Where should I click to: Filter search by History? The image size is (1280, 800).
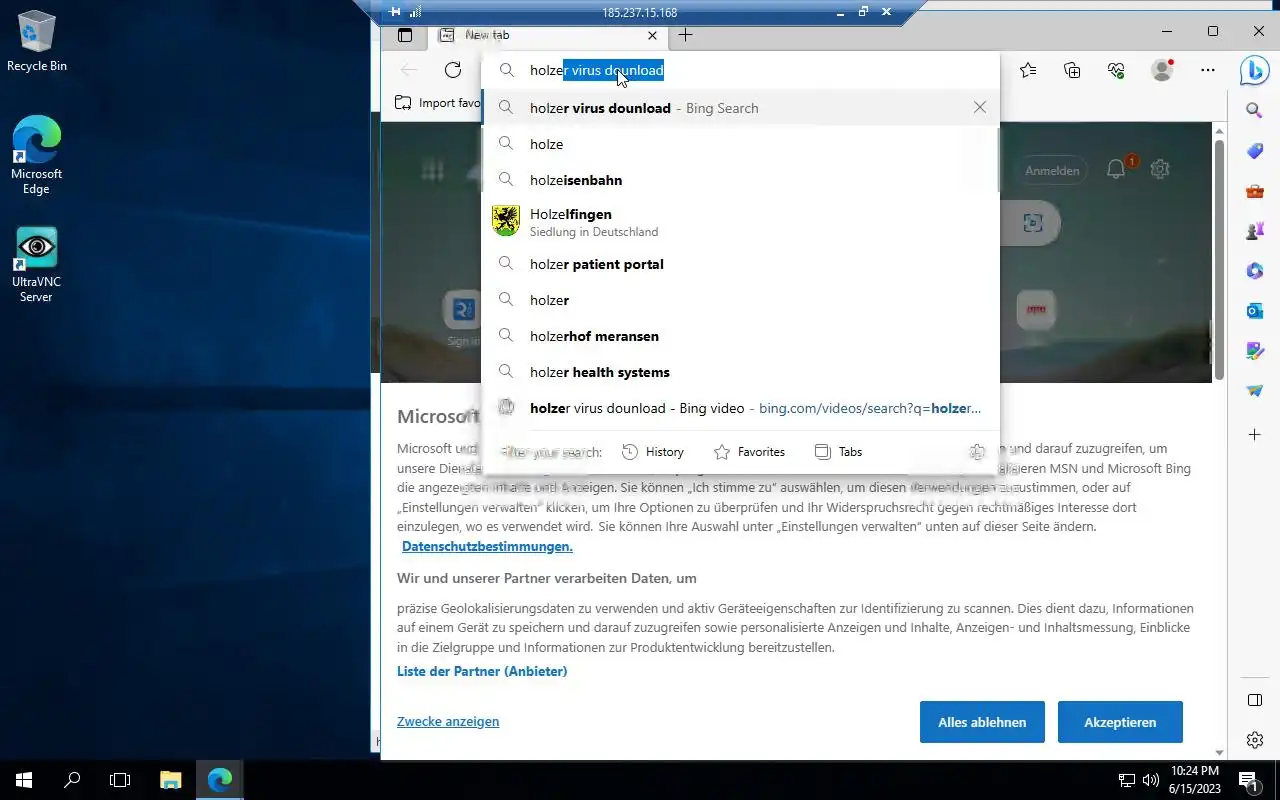coord(653,452)
